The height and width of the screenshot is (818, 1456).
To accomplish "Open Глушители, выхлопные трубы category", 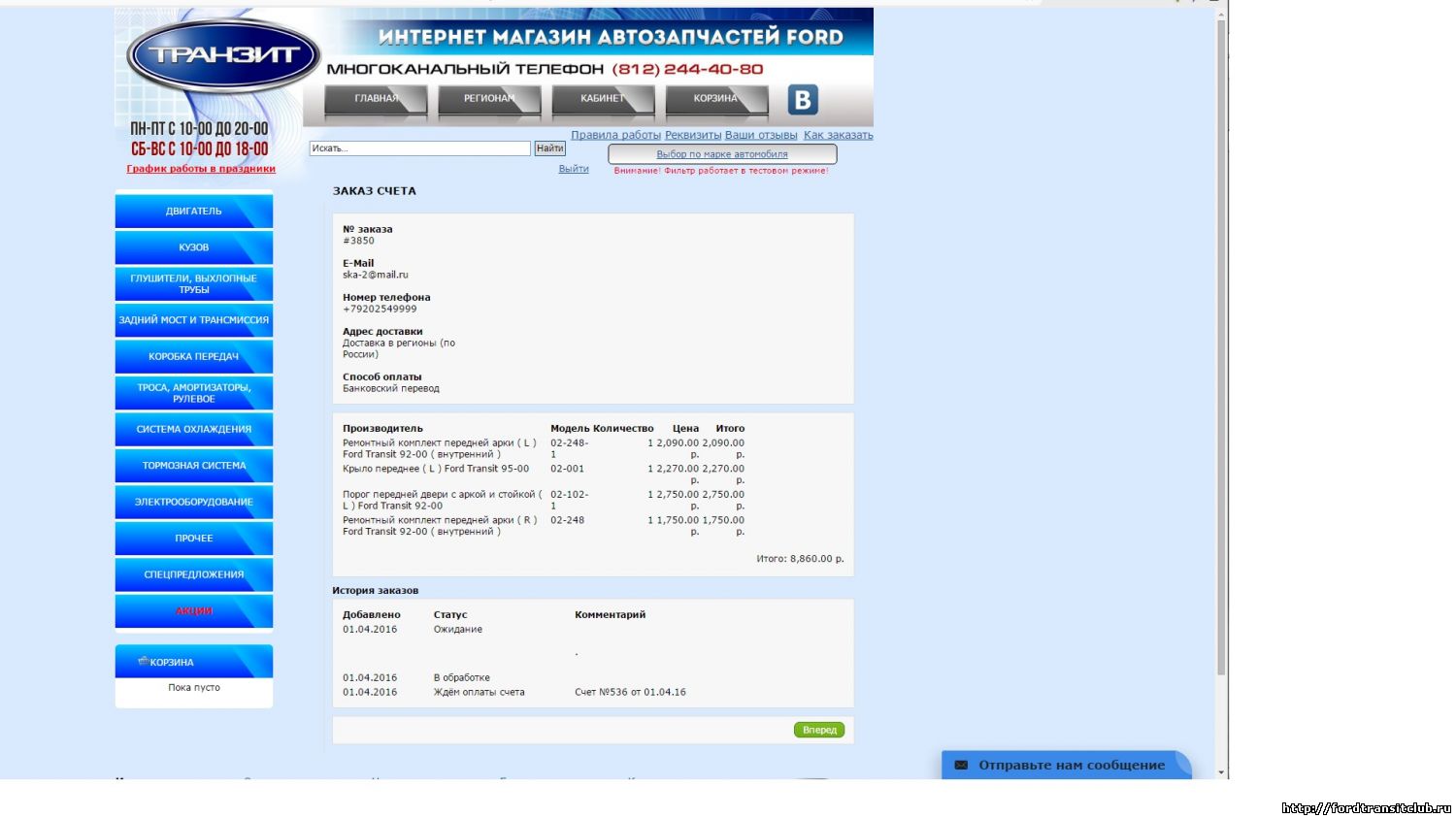I will 194,283.
